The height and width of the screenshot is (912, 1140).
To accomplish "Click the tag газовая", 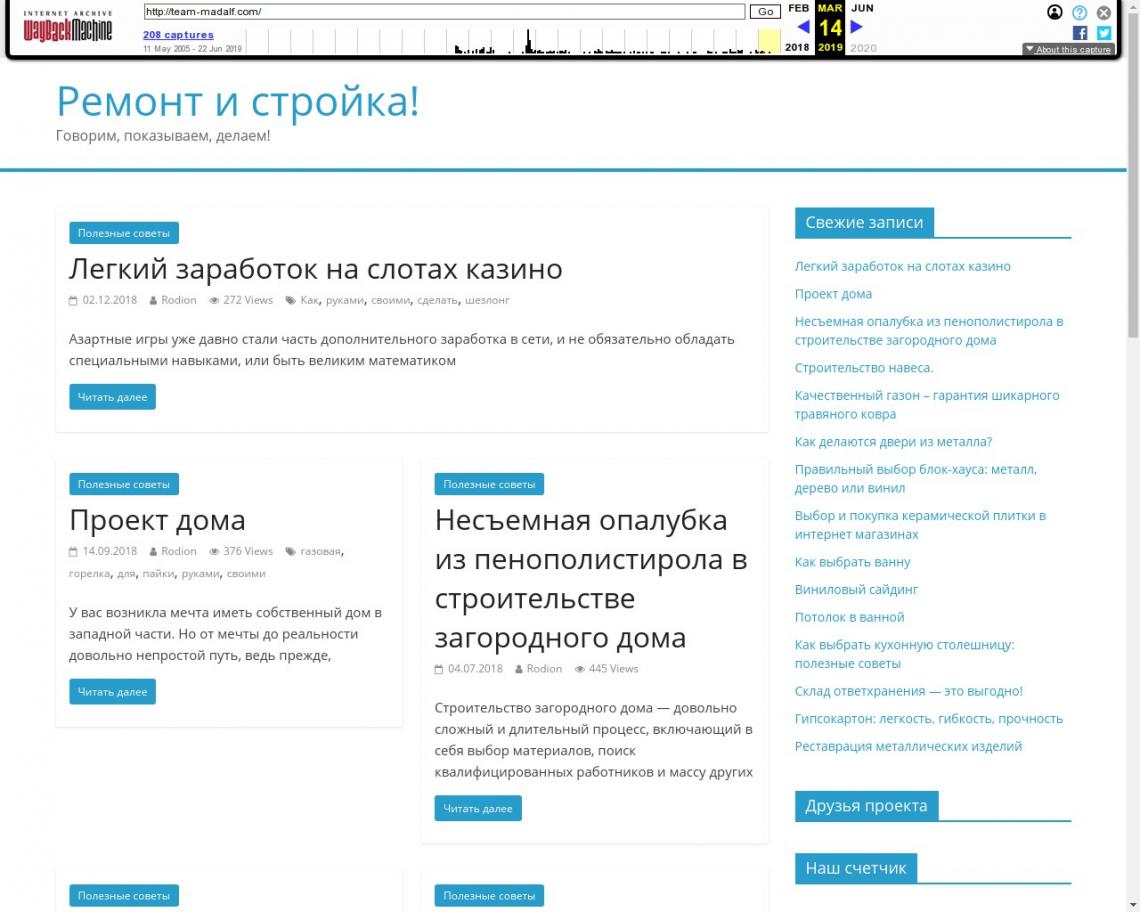I will coord(321,551).
